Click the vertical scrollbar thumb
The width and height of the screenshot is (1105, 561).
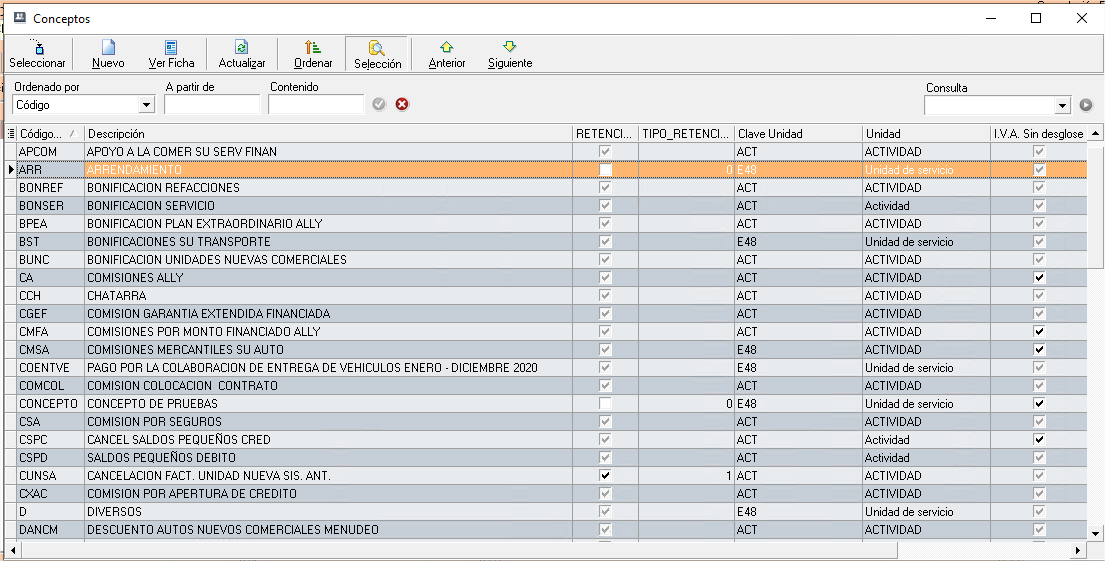point(1096,204)
